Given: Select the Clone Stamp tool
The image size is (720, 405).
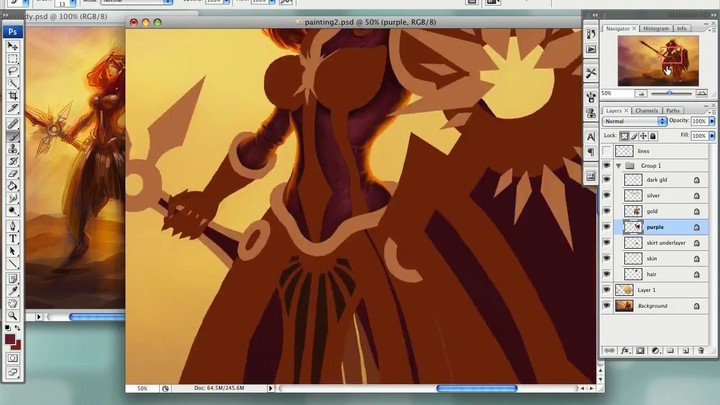Looking at the screenshot, I should pos(12,148).
